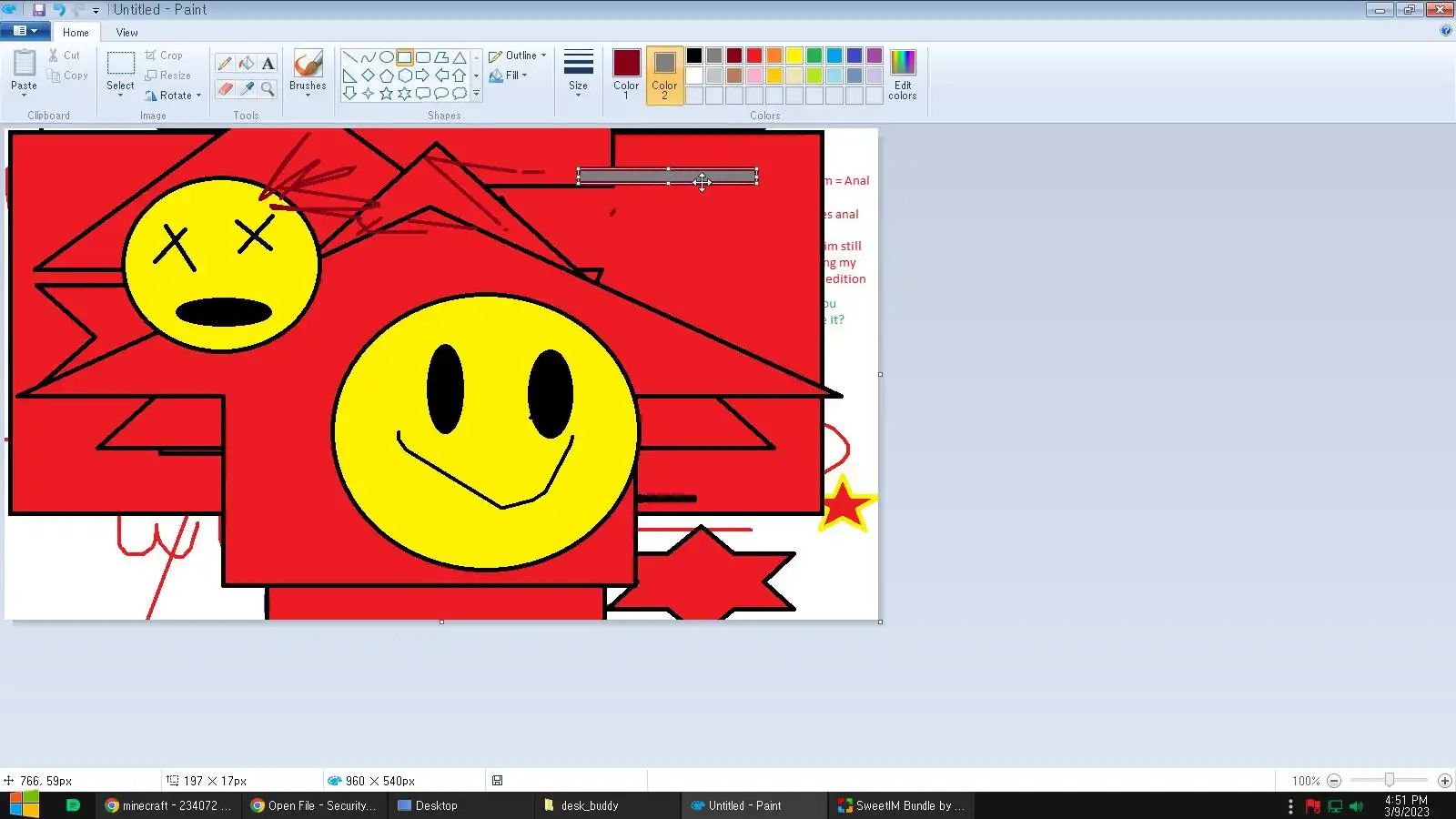The height and width of the screenshot is (819, 1456).
Task: Open the Resize dialog
Action: pos(168,76)
